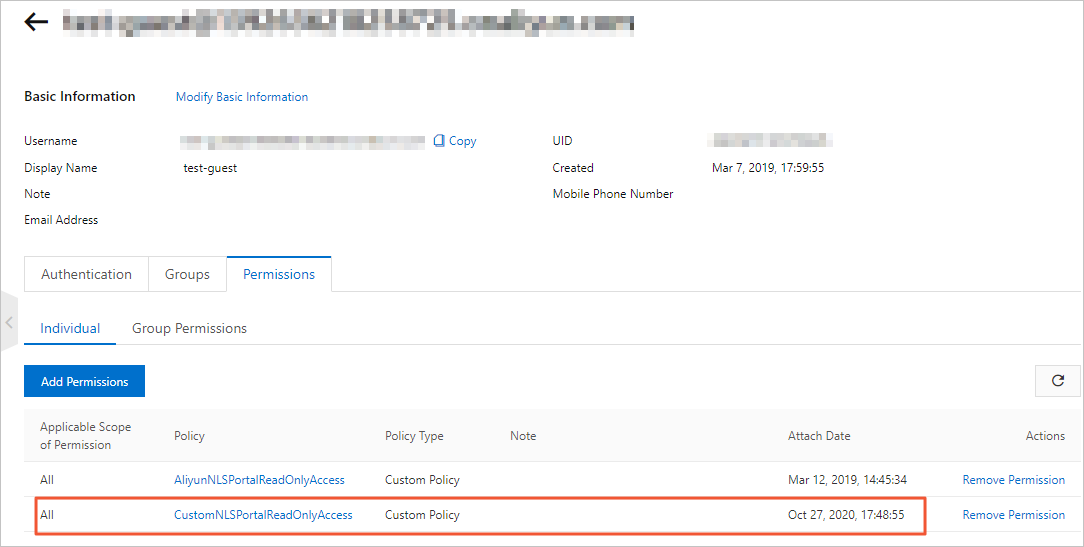Open the Individual permissions subtab
This screenshot has width=1084, height=547.
tap(70, 328)
